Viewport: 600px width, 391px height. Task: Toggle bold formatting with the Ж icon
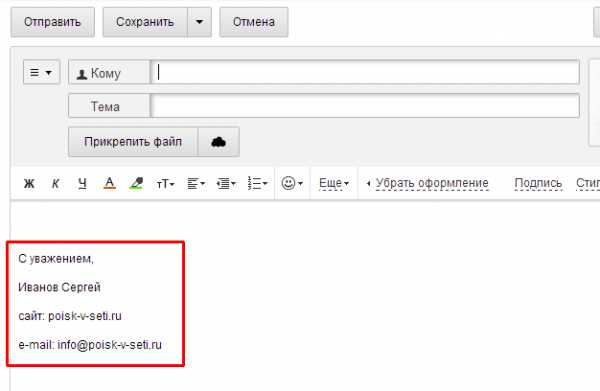click(29, 184)
